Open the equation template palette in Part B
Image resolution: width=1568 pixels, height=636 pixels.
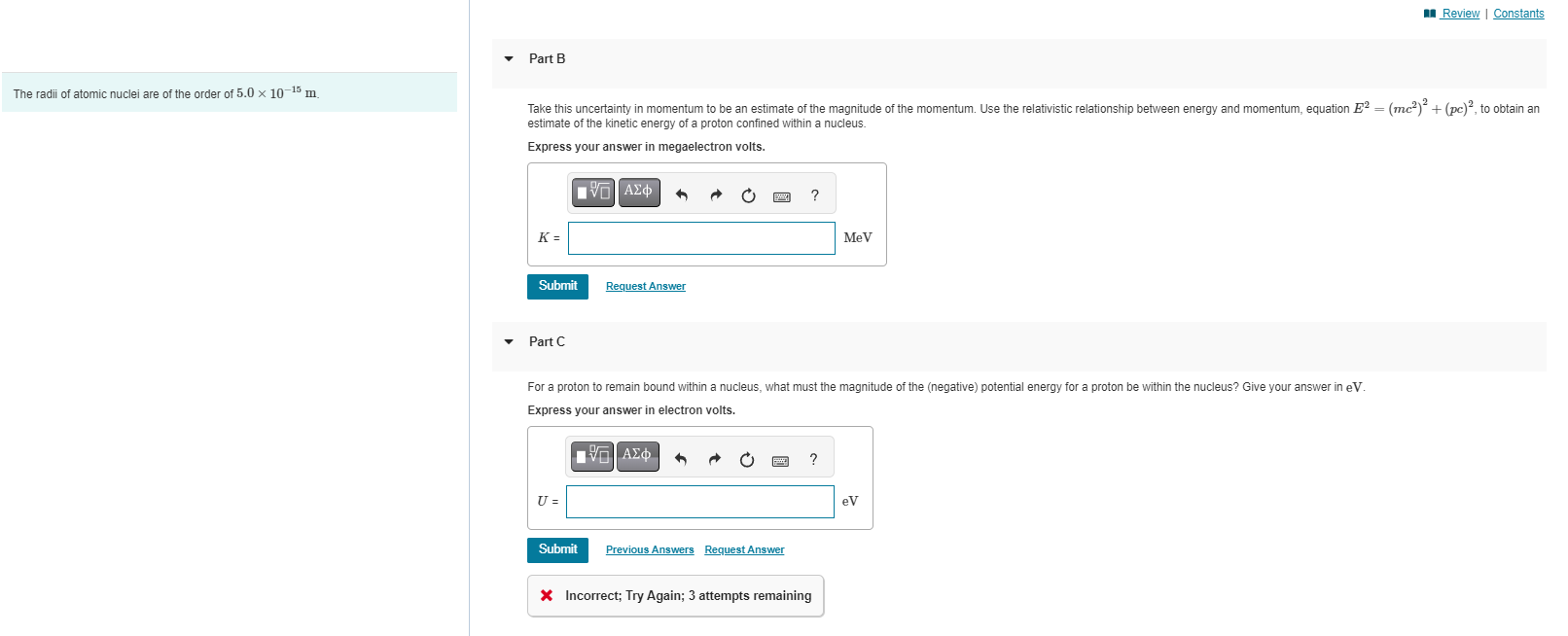[591, 193]
